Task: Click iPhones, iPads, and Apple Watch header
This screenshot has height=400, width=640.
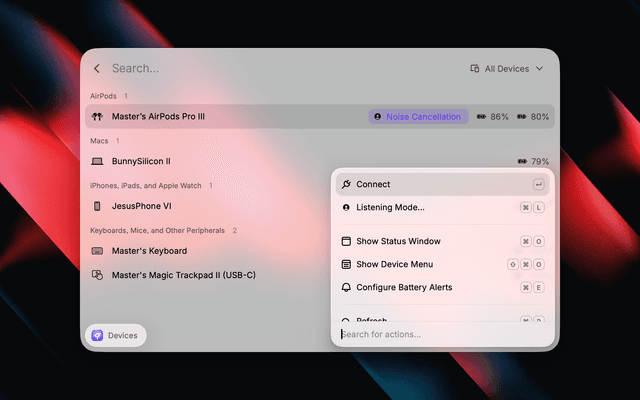Action: pyautogui.click(x=146, y=186)
